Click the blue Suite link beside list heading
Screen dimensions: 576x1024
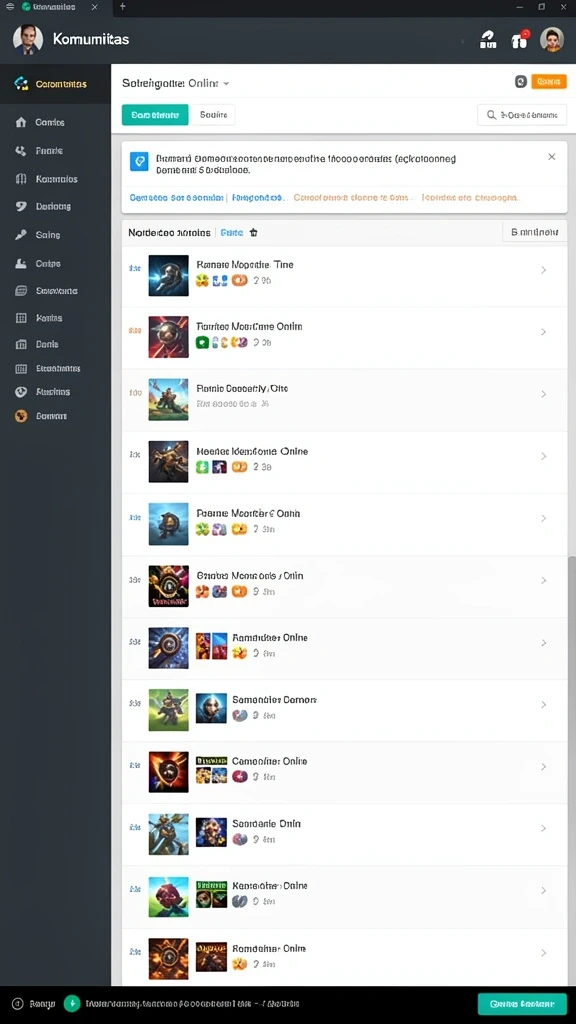[x=231, y=232]
